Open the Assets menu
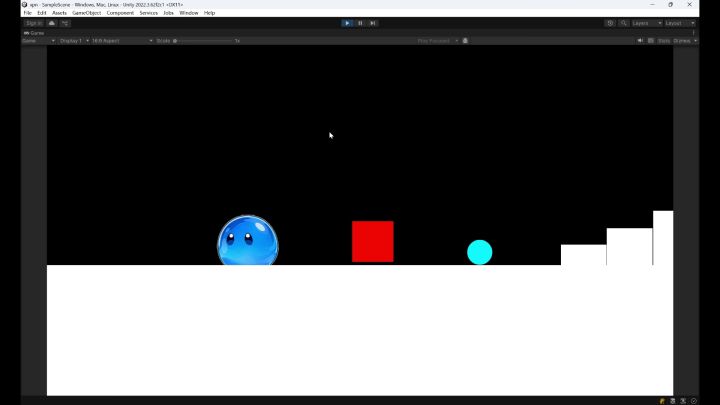 pyautogui.click(x=59, y=13)
